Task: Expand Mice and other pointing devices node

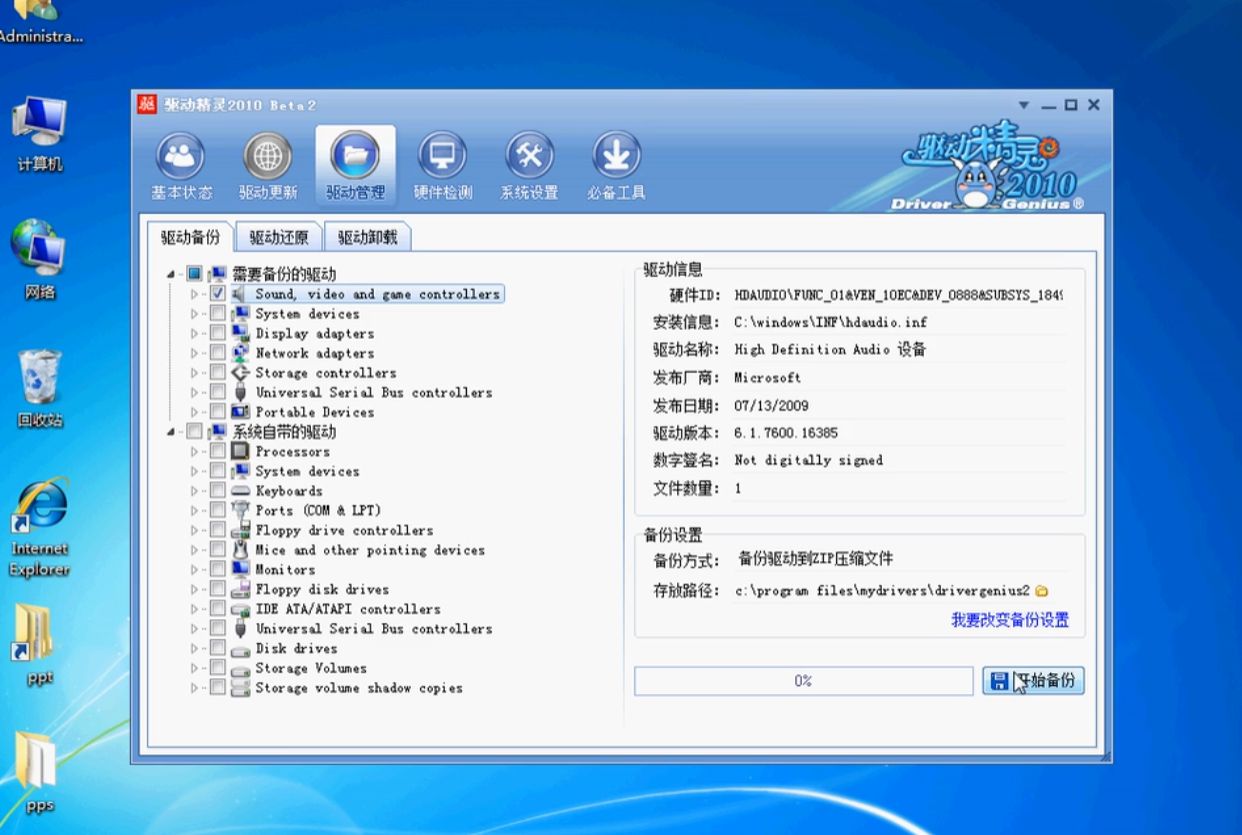Action: click(x=195, y=550)
